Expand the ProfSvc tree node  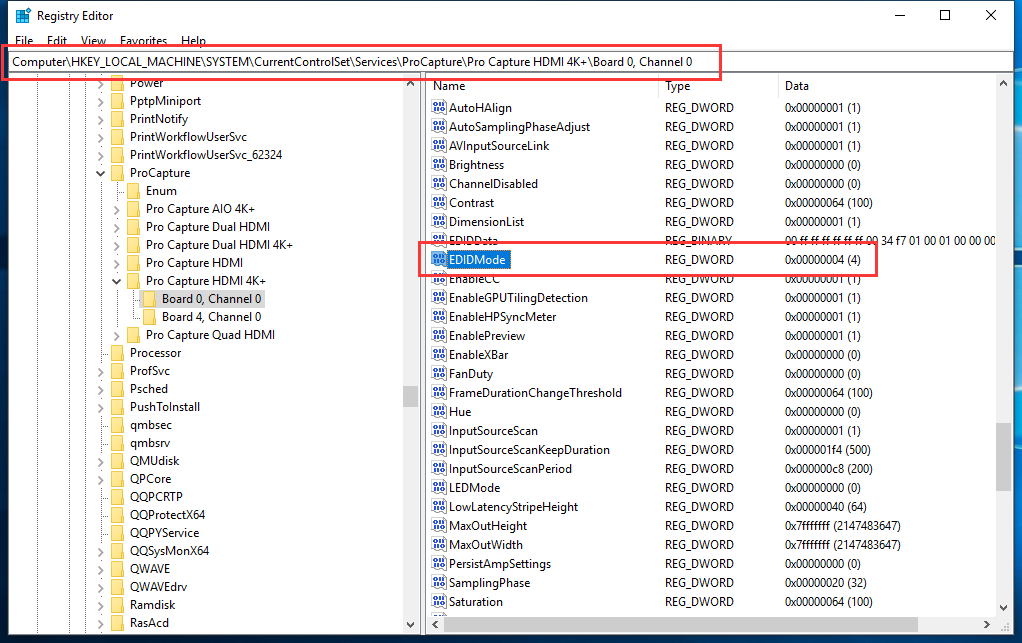(100, 371)
